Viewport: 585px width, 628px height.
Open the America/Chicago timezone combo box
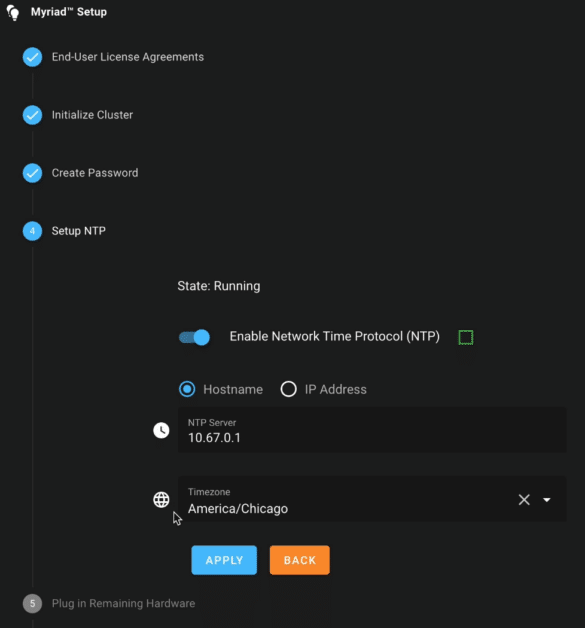click(x=372, y=499)
